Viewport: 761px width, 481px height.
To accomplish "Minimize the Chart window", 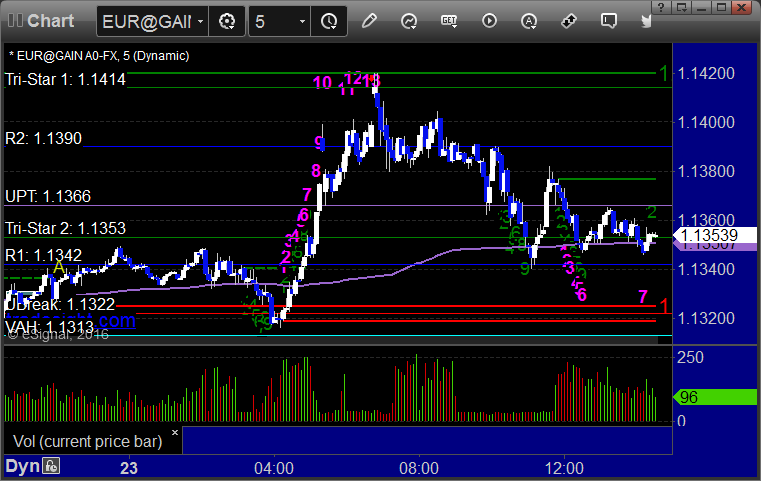I will 702,7.
